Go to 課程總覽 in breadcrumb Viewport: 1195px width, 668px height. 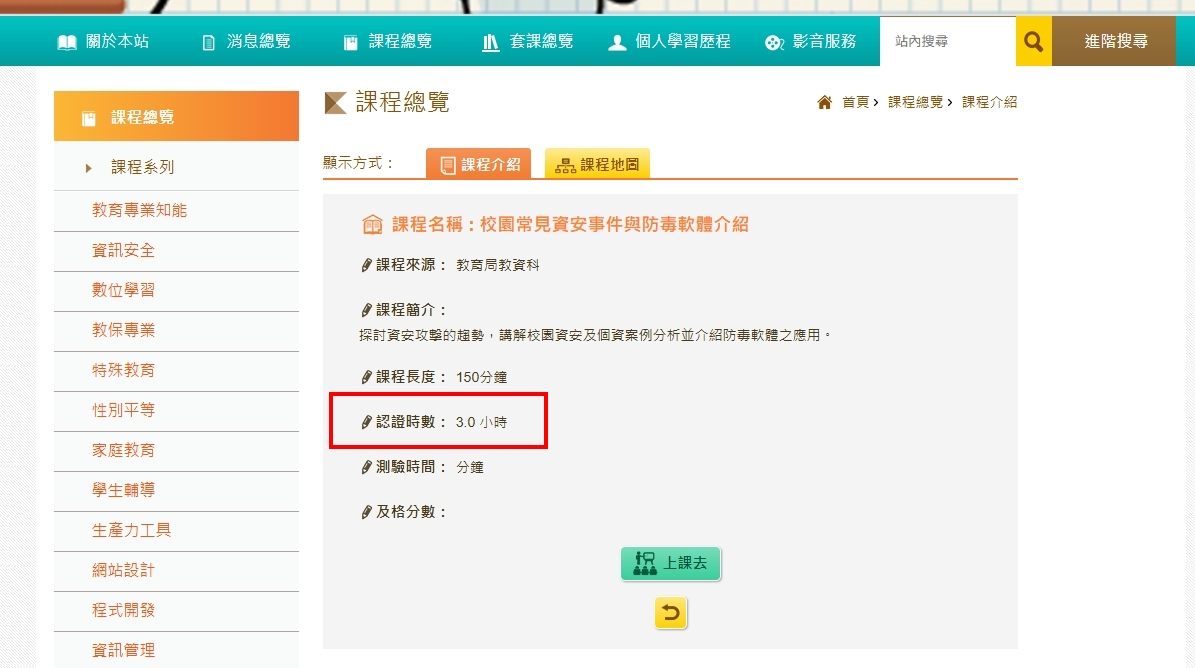(x=915, y=102)
